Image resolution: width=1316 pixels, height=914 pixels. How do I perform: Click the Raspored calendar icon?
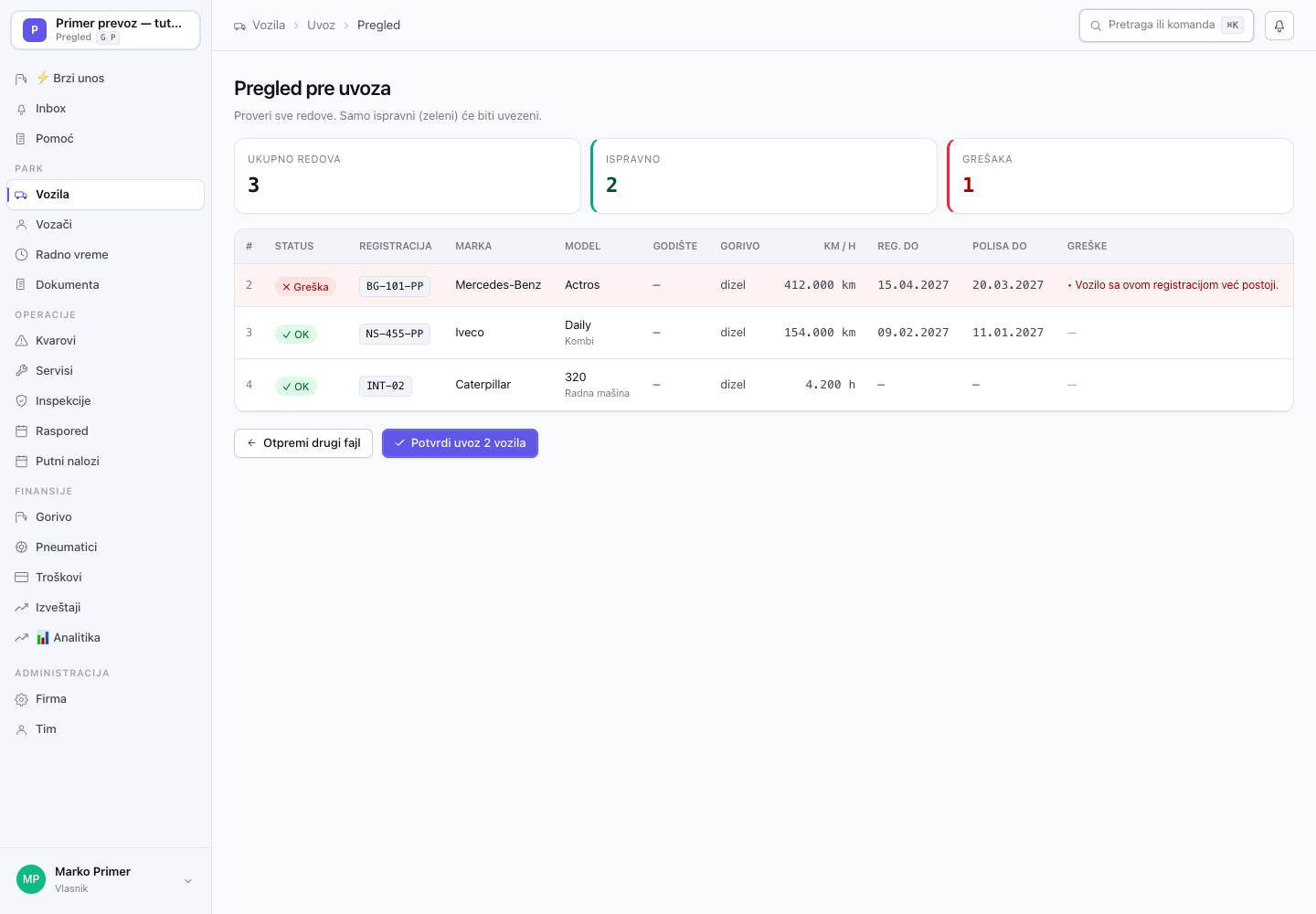coord(21,431)
